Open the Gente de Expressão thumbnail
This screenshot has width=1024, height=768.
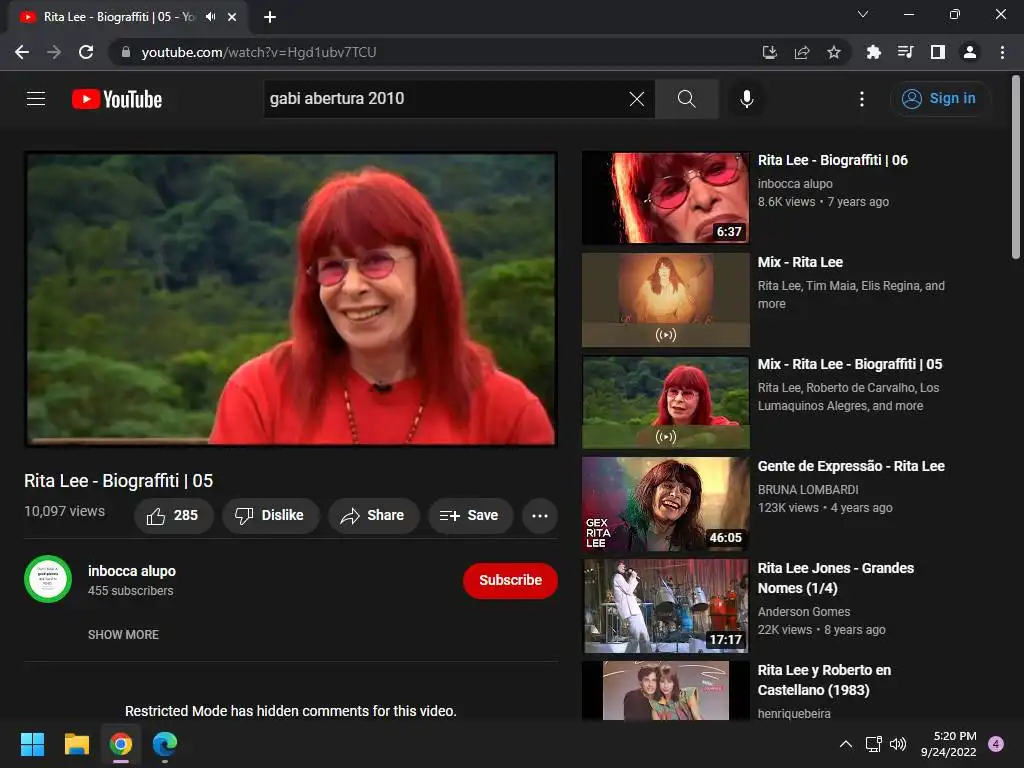click(x=665, y=504)
